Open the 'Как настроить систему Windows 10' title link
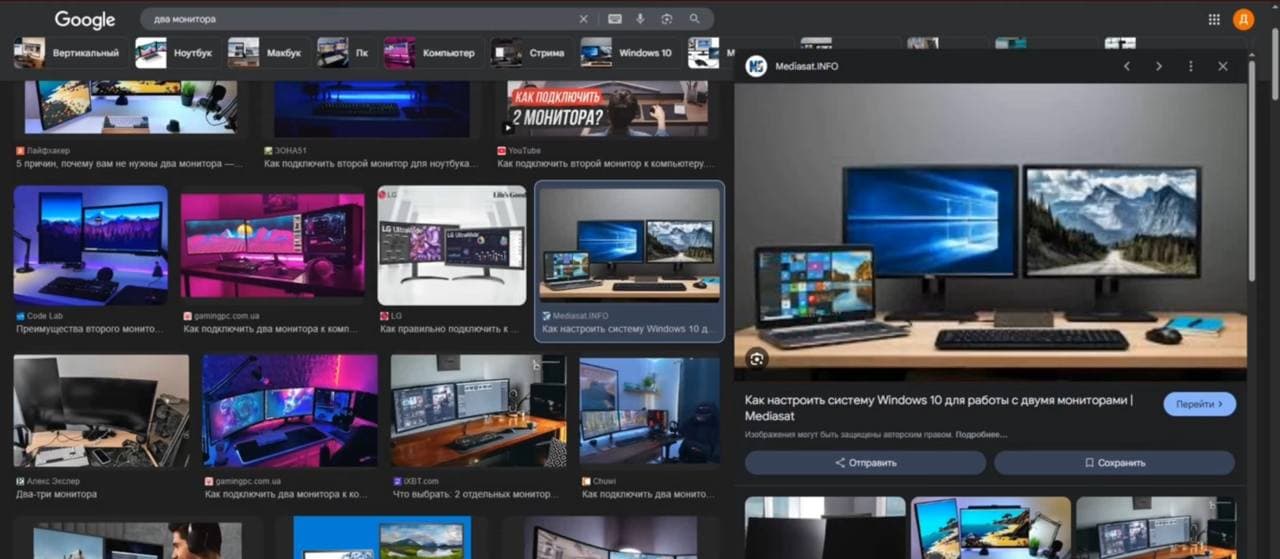This screenshot has width=1280, height=559. tap(938, 407)
